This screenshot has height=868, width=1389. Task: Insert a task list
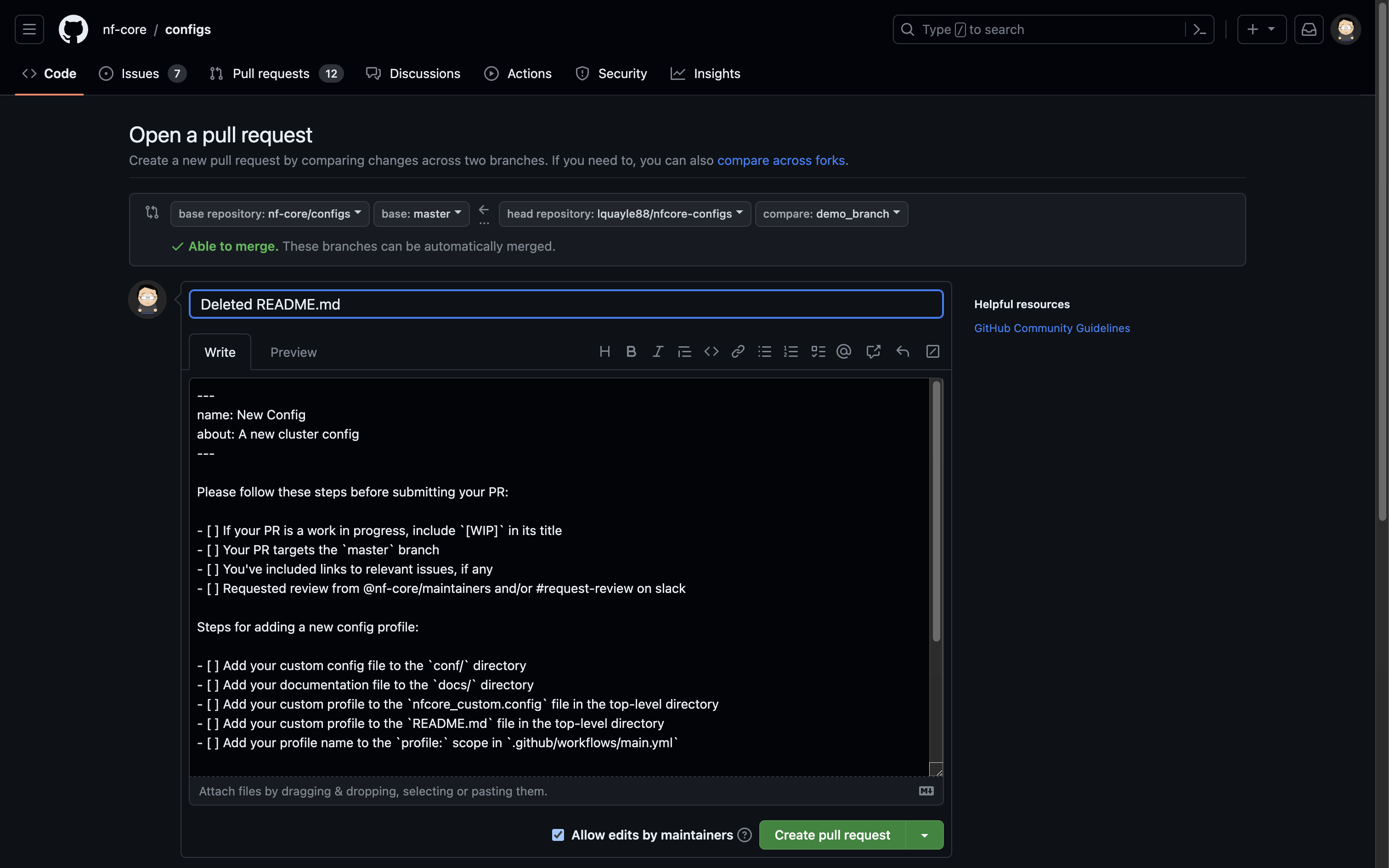tap(818, 351)
